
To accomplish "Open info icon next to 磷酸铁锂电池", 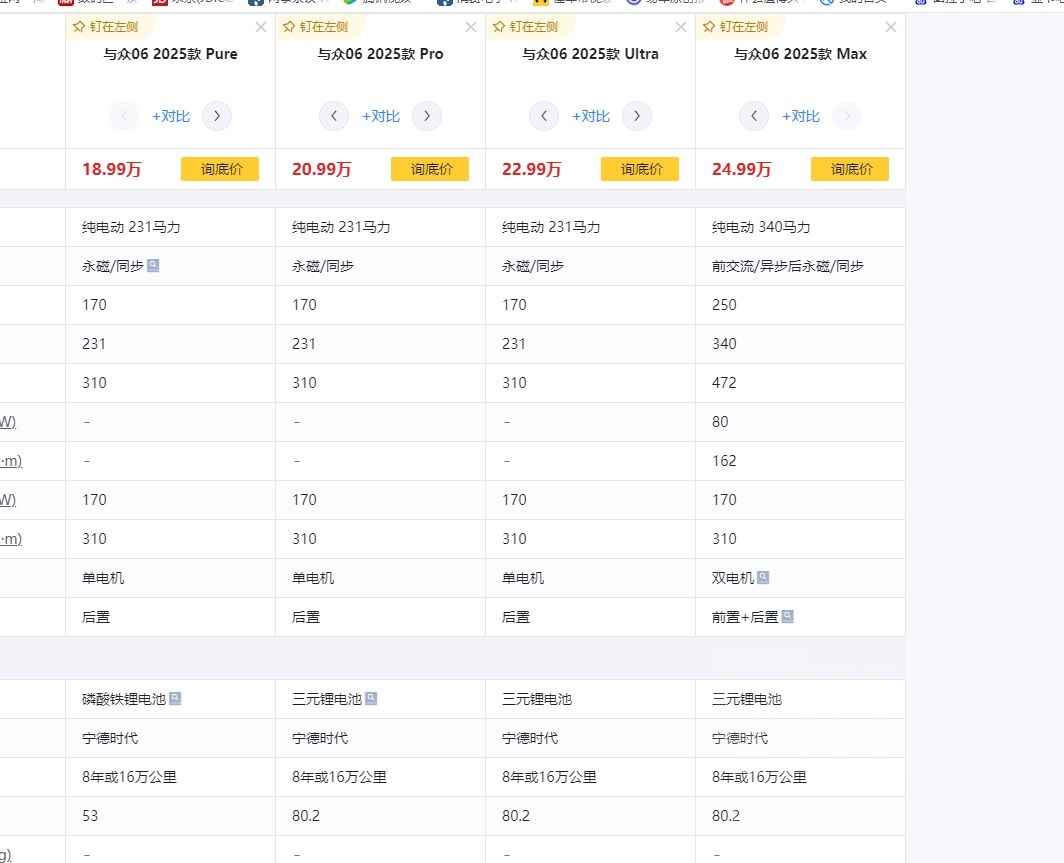I will pos(175,698).
